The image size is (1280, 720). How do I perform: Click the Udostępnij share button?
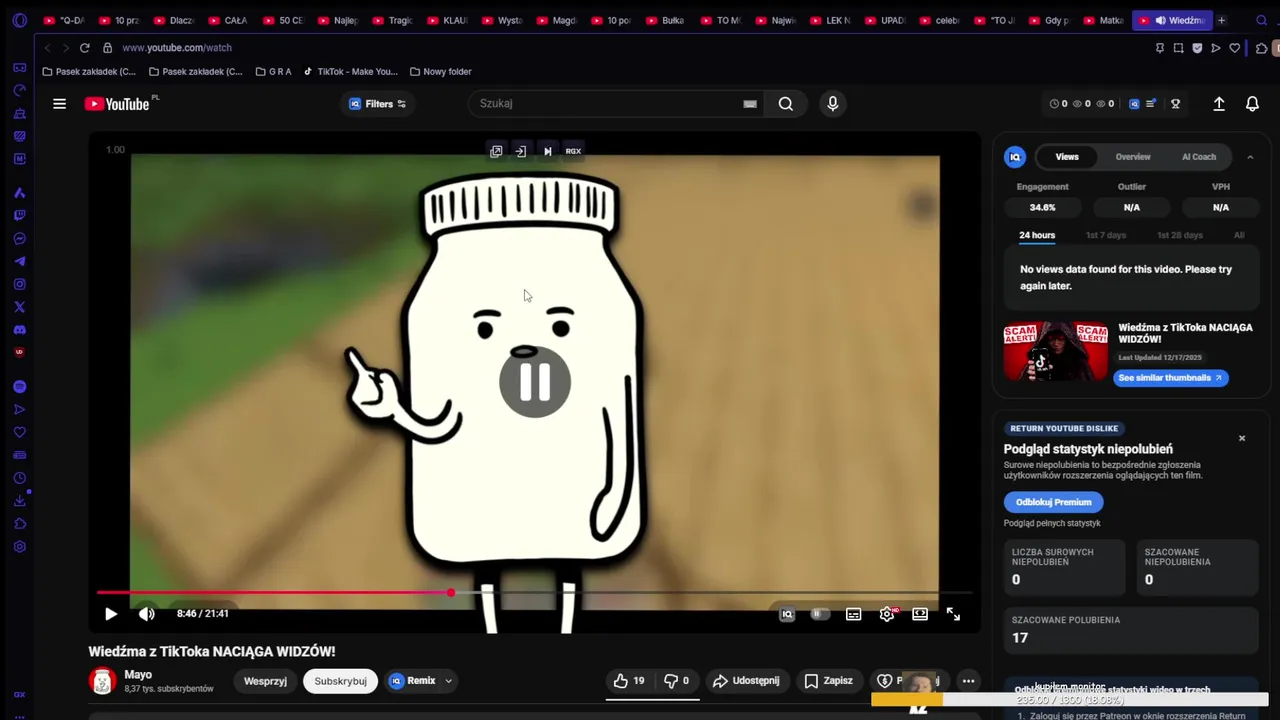point(746,681)
